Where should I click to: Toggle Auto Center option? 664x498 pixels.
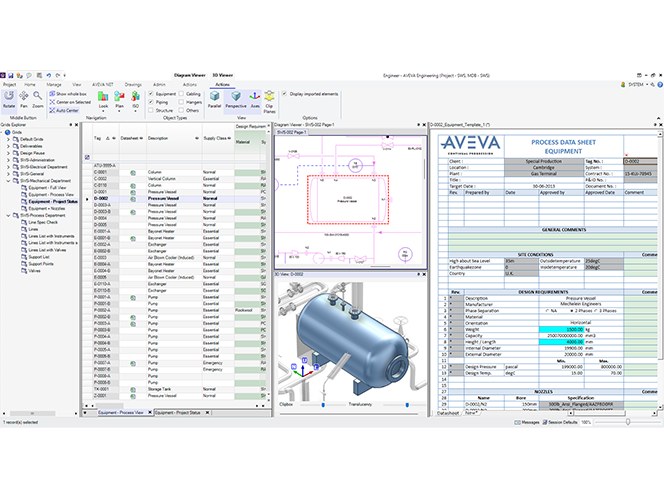point(64,110)
